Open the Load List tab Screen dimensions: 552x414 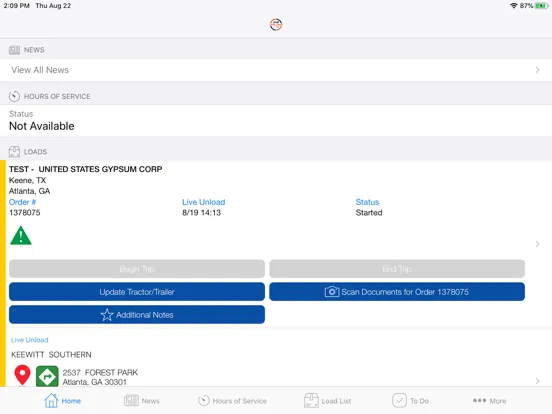[x=327, y=401]
